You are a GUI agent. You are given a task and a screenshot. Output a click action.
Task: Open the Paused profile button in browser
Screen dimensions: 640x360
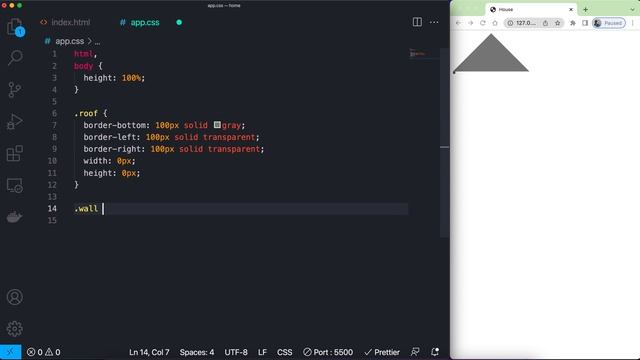point(609,23)
